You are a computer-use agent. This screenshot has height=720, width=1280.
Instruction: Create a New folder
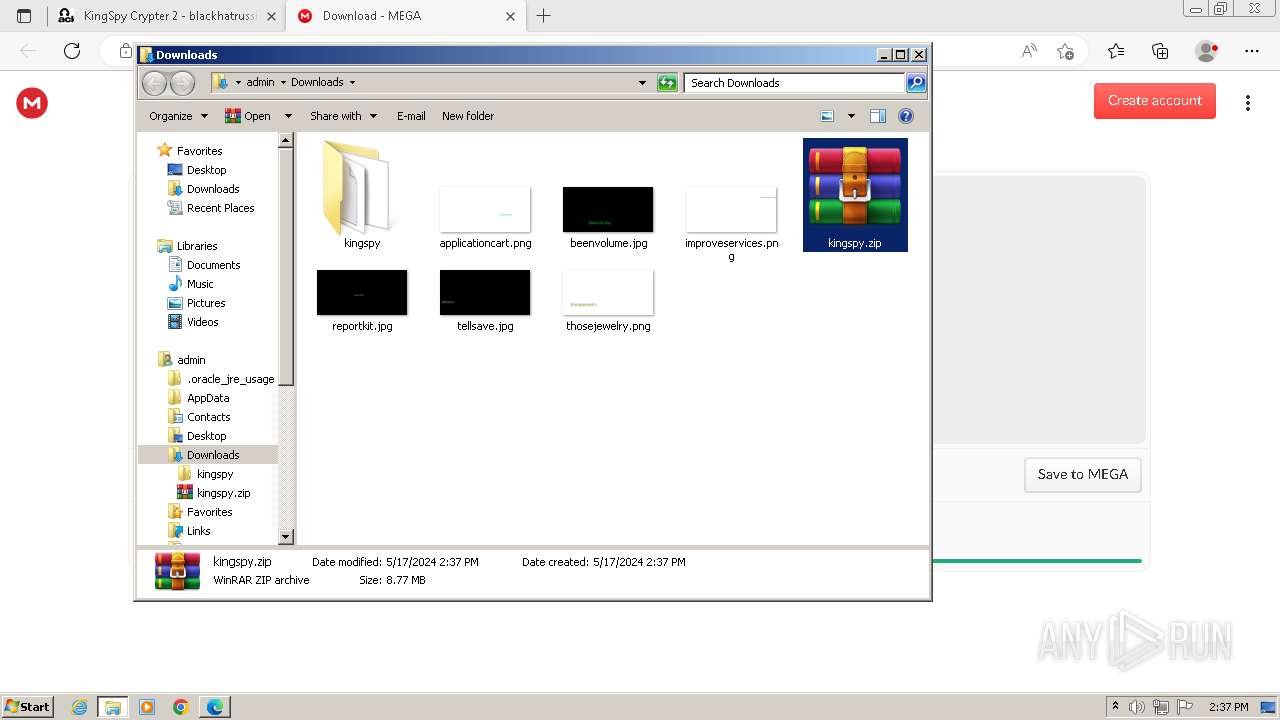(x=468, y=116)
